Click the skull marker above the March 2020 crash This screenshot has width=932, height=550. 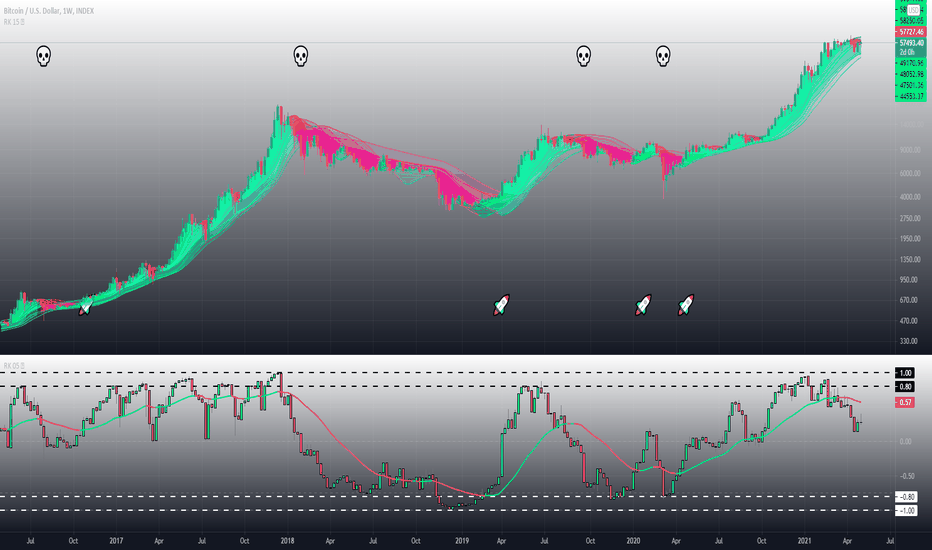click(663, 56)
